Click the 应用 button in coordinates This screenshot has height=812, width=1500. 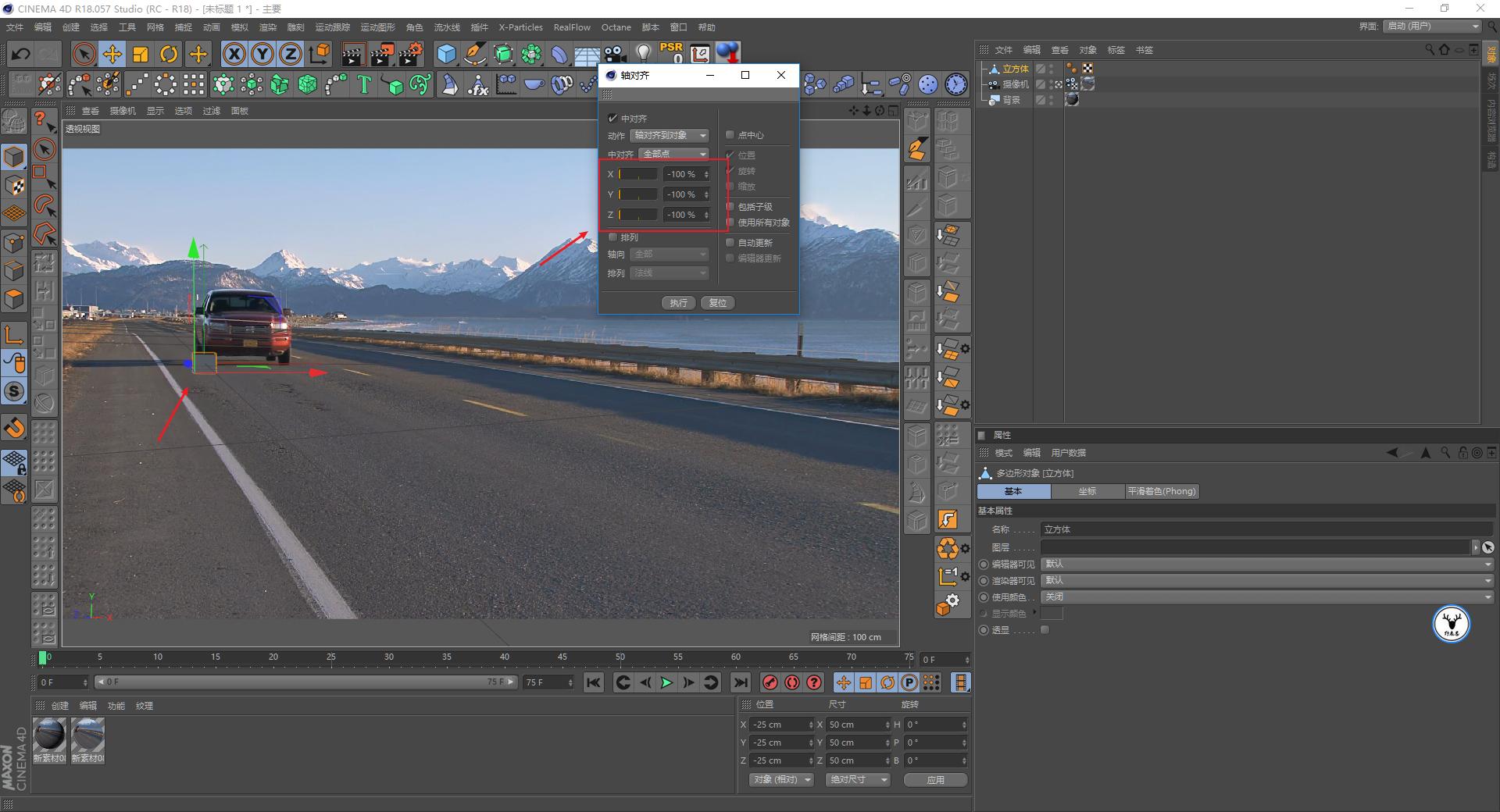(x=935, y=780)
